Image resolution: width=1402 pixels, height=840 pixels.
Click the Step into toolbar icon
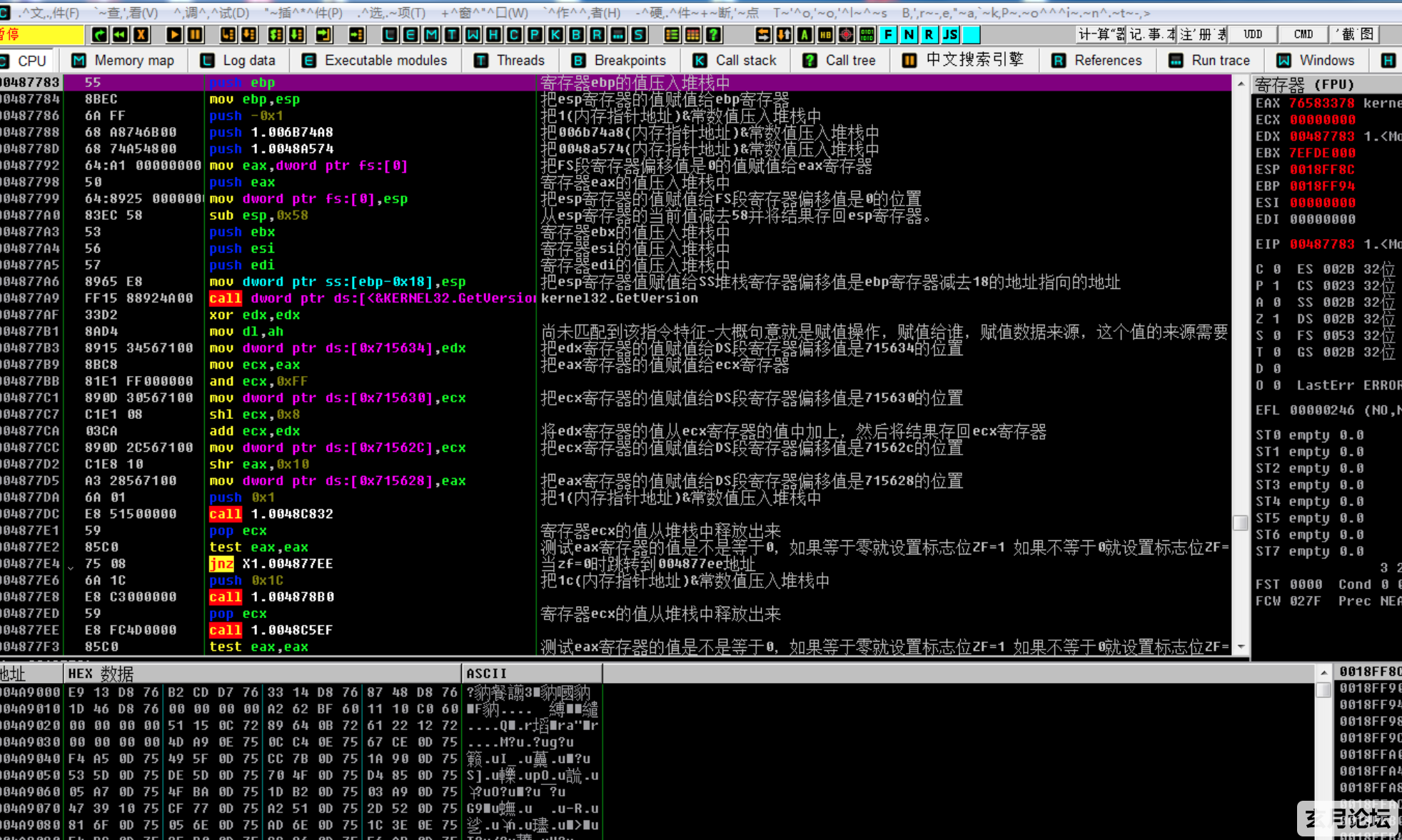coord(228,34)
